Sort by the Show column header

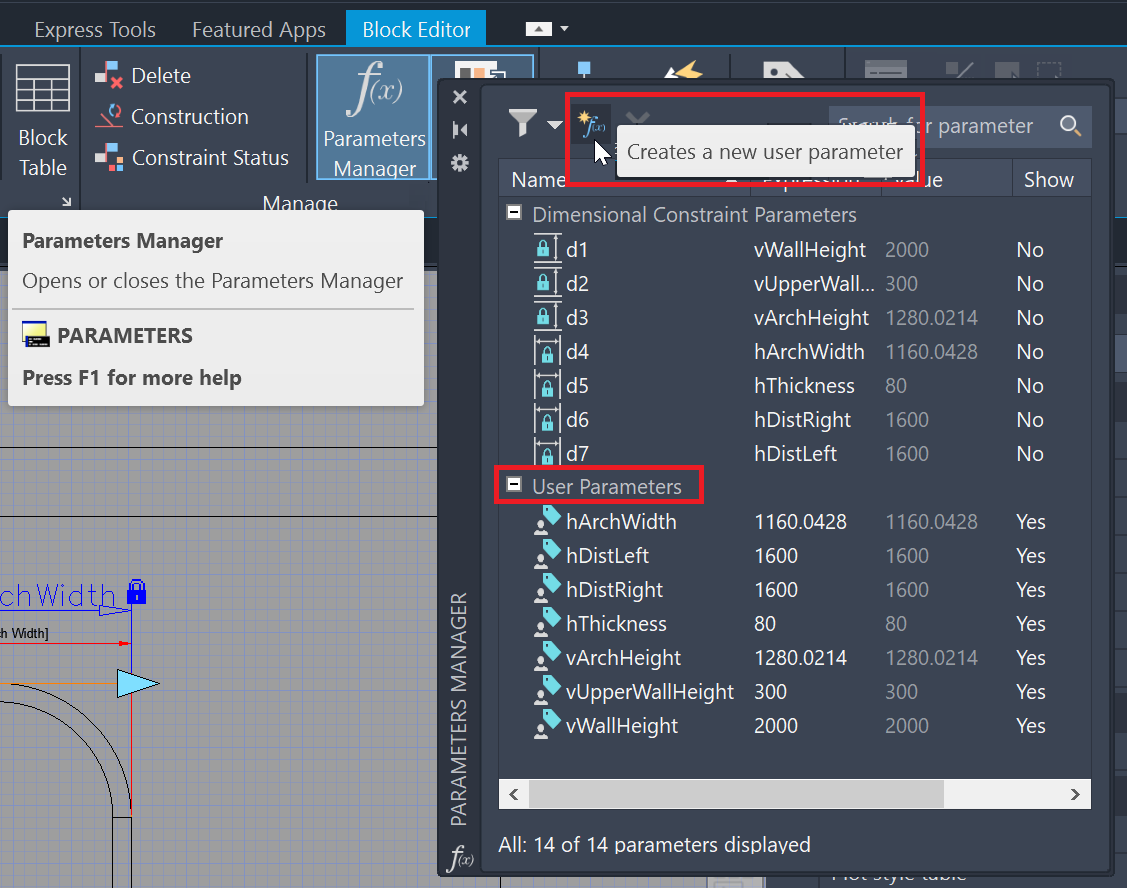pyautogui.click(x=1049, y=179)
